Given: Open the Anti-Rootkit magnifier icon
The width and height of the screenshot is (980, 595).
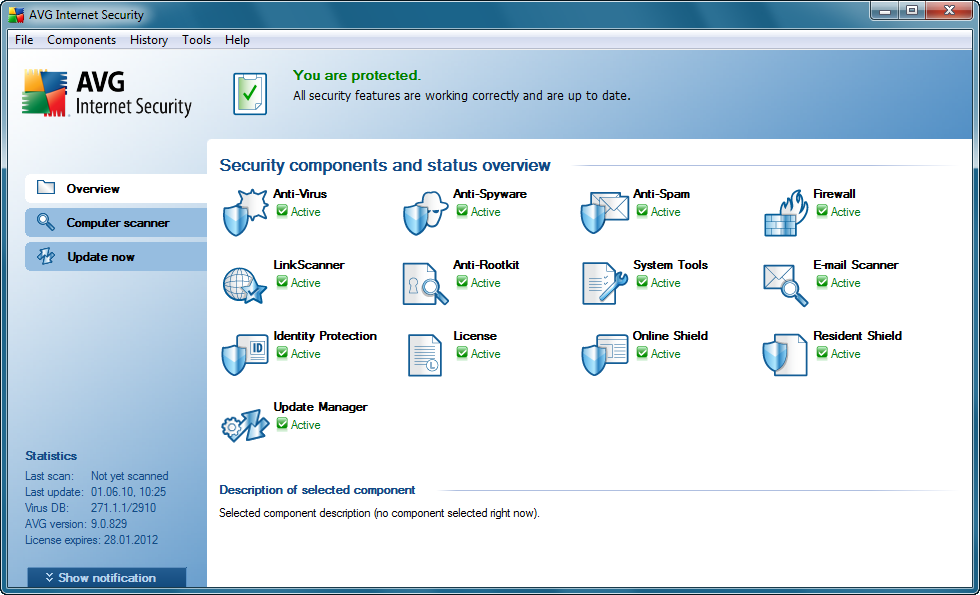Looking at the screenshot, I should (424, 283).
